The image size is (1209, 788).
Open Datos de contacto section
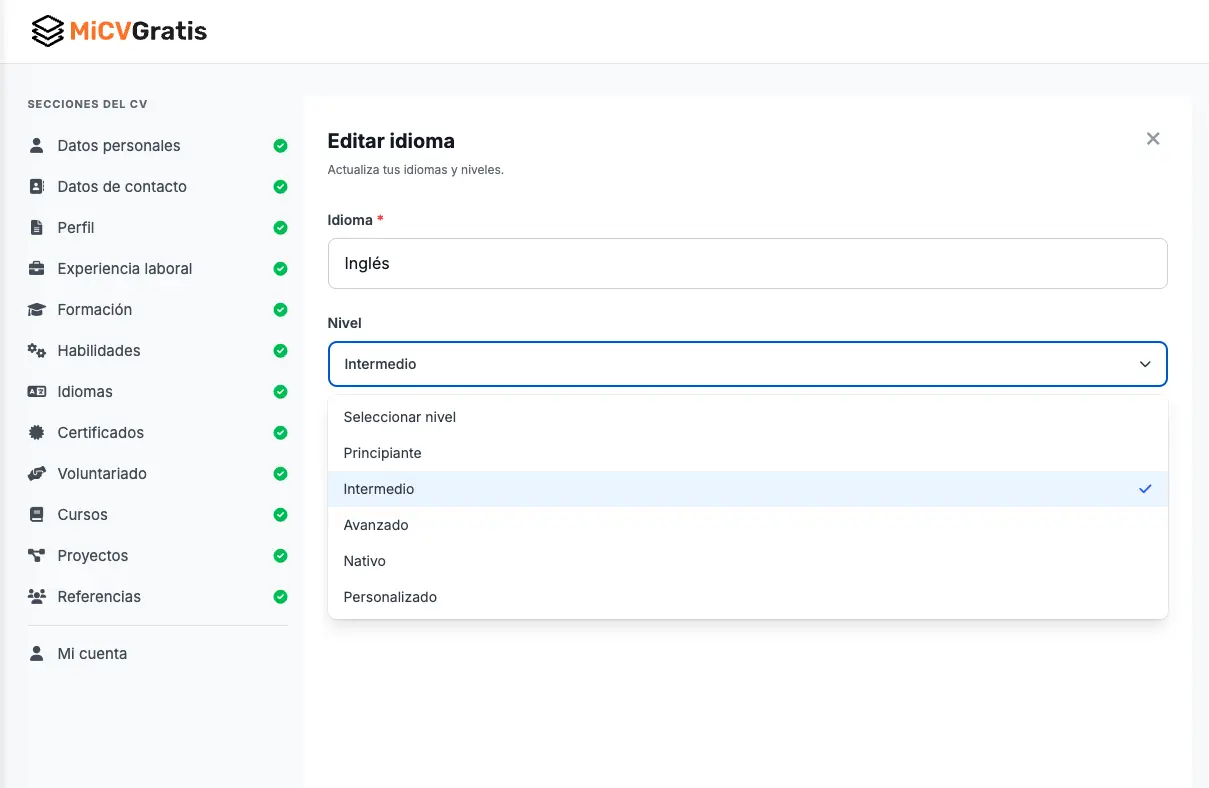tap(122, 187)
